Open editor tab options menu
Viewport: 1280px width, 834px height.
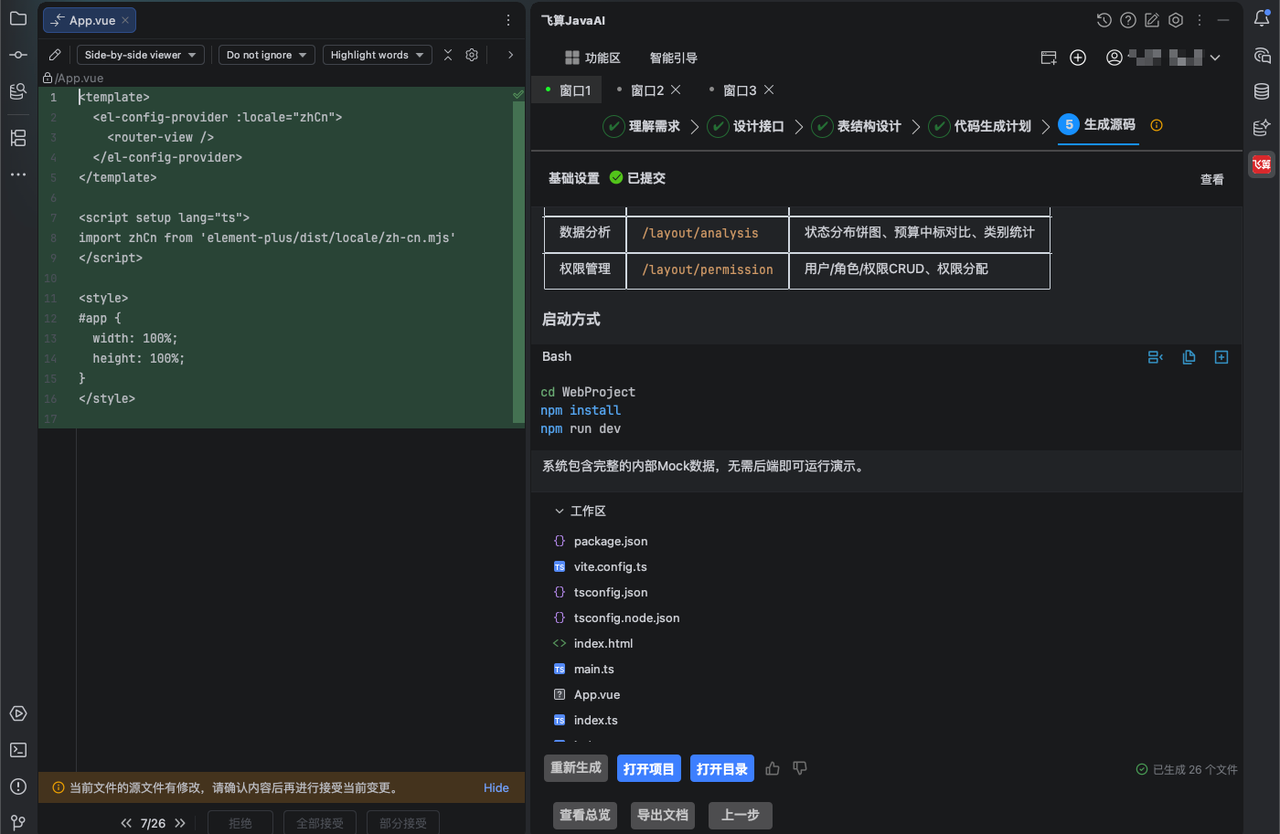click(x=508, y=20)
